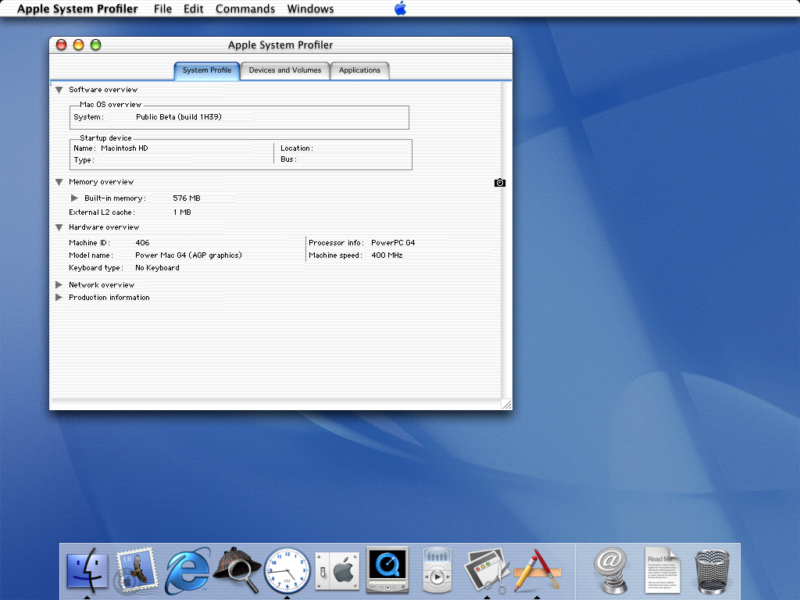Open the Commands menu
This screenshot has height=600, width=800.
click(245, 8)
